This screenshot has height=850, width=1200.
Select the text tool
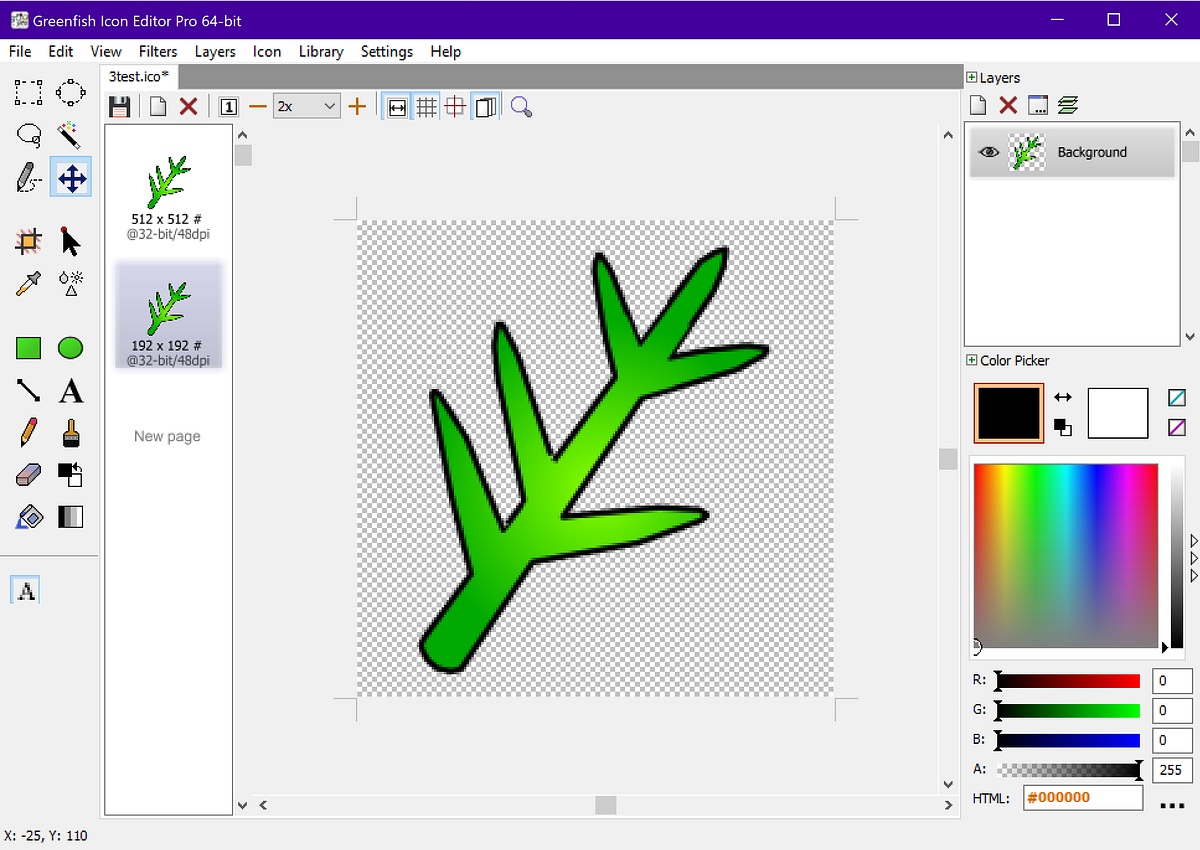pyautogui.click(x=70, y=390)
